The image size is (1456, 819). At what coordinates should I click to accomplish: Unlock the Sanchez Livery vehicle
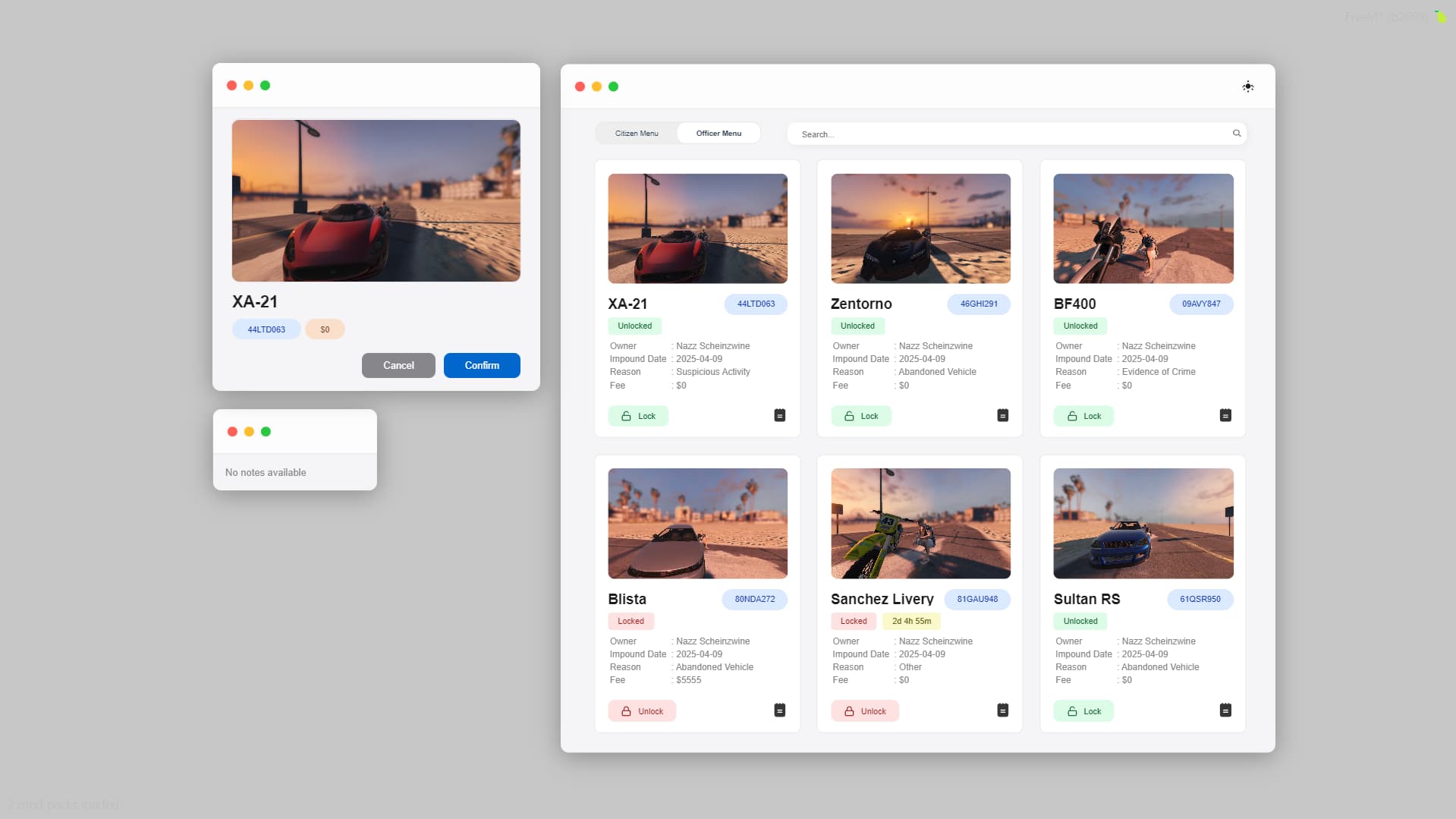click(865, 711)
